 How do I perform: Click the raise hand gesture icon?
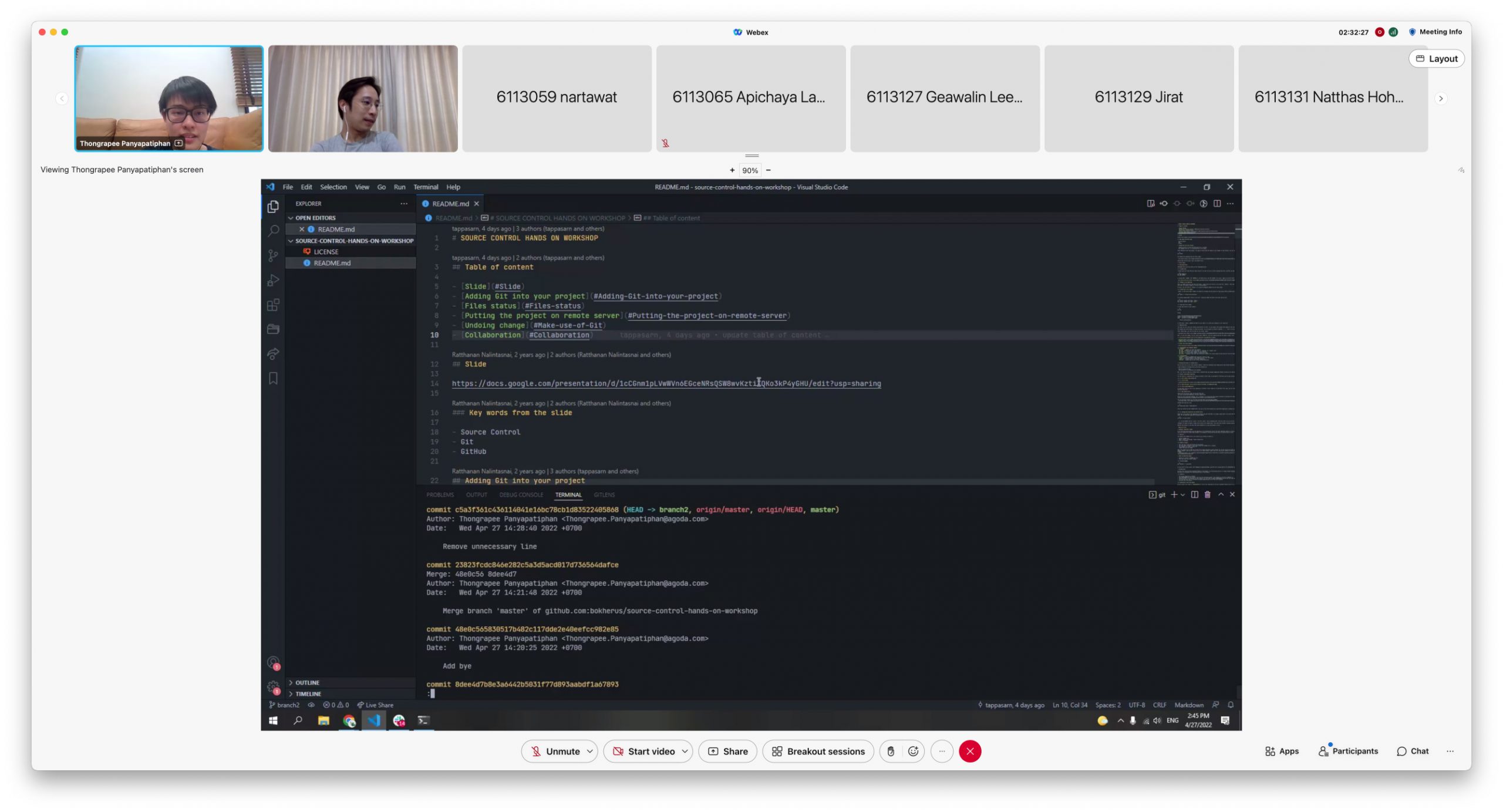(x=891, y=751)
